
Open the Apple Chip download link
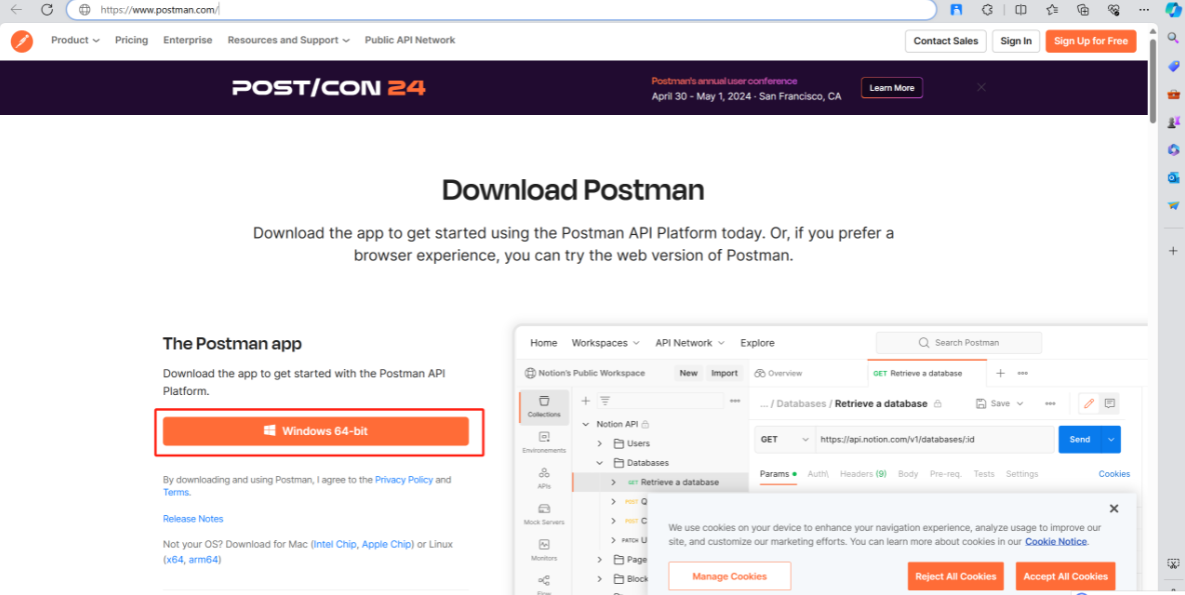386,544
